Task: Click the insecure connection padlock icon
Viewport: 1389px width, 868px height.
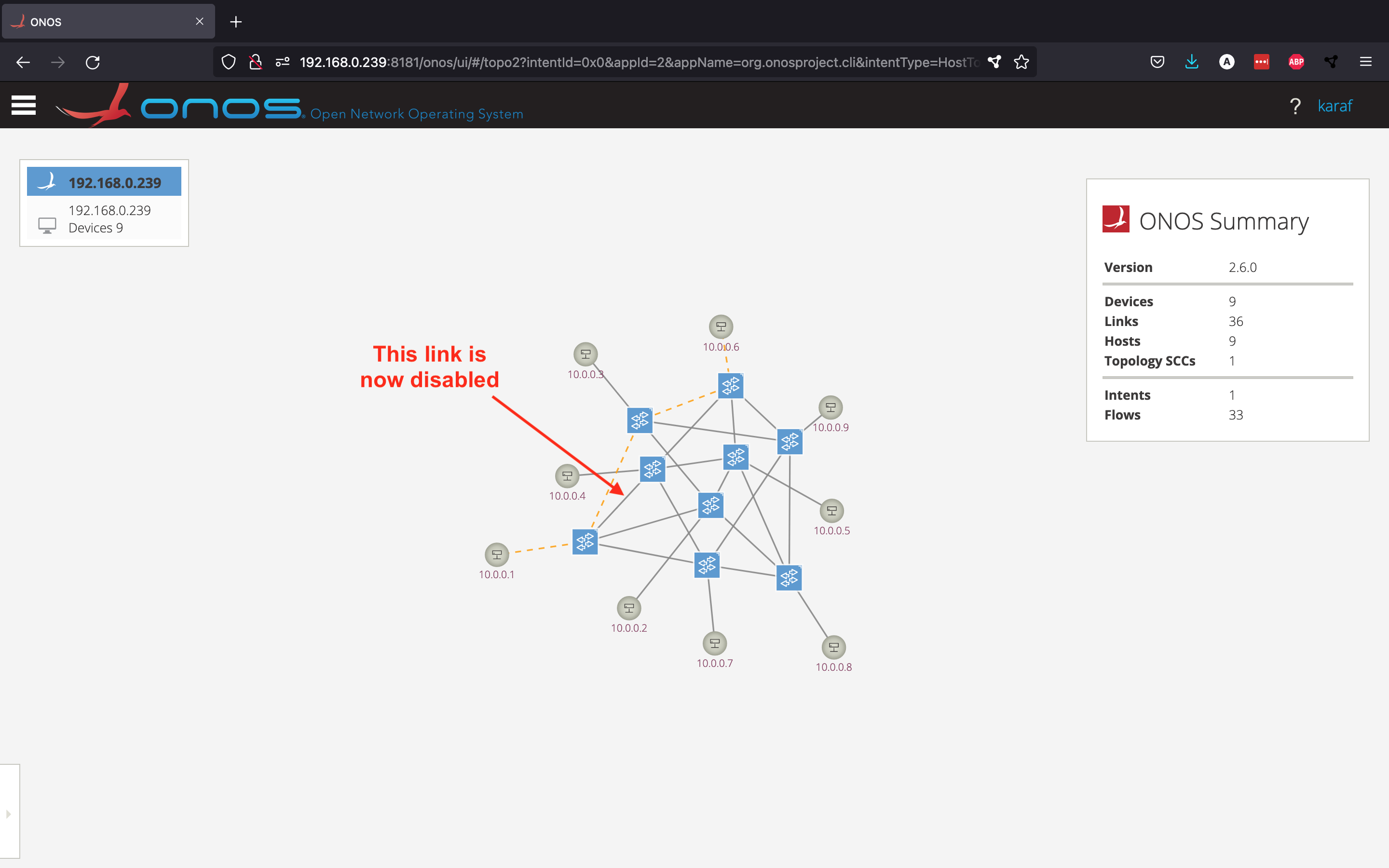Action: click(x=256, y=62)
